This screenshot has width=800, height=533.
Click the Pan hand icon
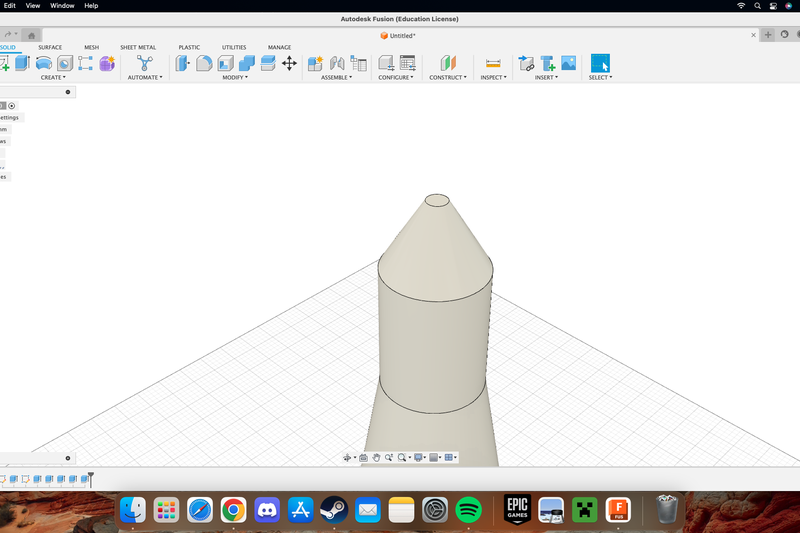click(x=376, y=458)
